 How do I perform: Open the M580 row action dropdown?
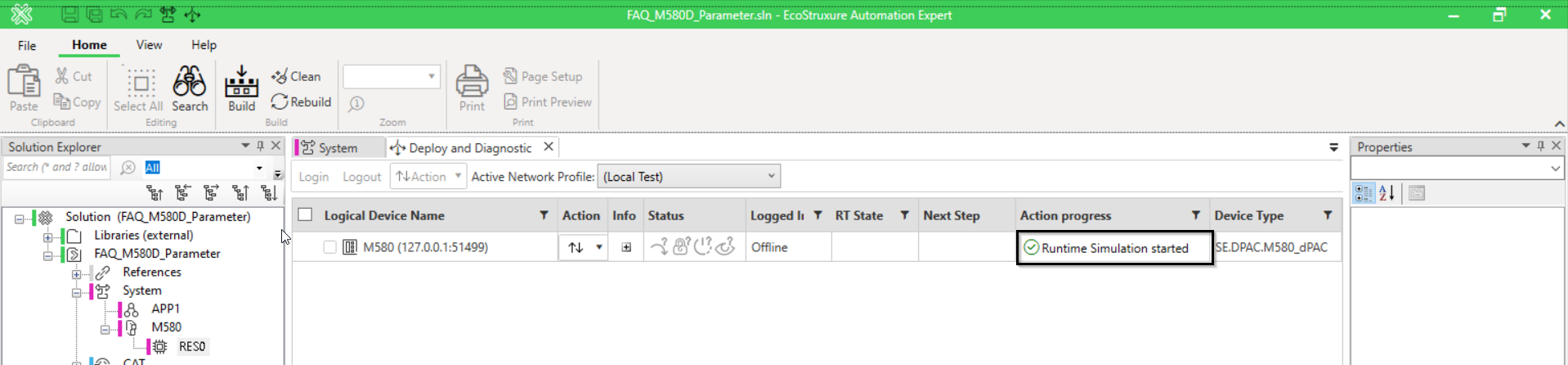pyautogui.click(x=599, y=247)
